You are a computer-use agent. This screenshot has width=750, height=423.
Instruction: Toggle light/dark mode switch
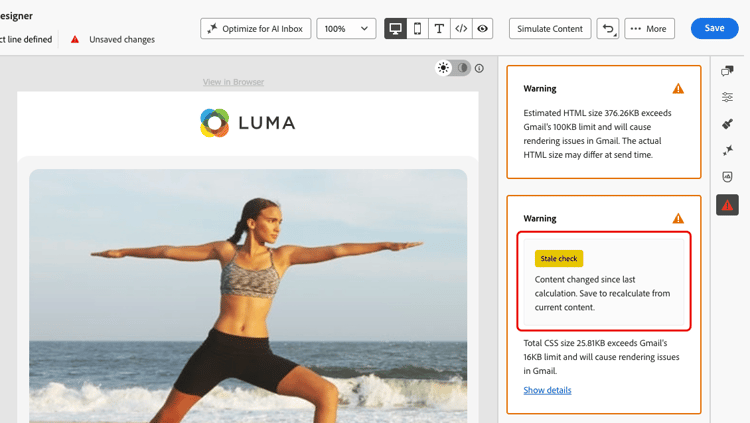[x=453, y=68]
